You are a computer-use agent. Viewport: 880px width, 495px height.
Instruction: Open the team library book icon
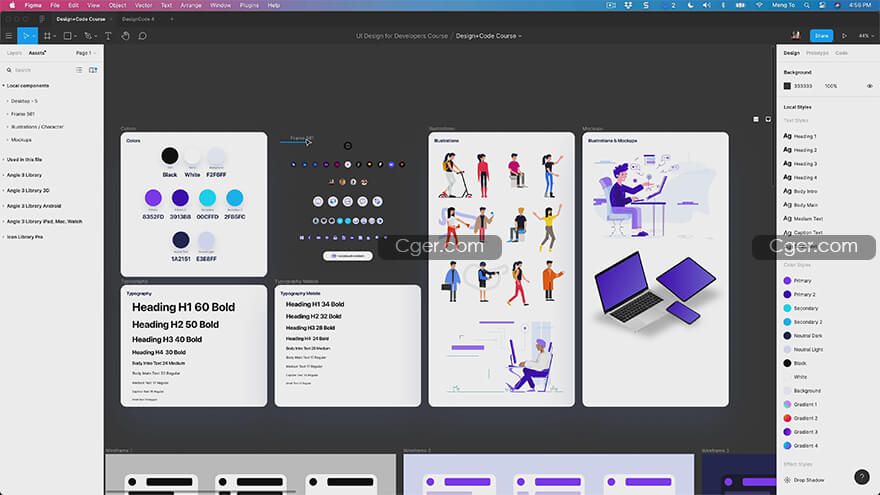pos(93,70)
